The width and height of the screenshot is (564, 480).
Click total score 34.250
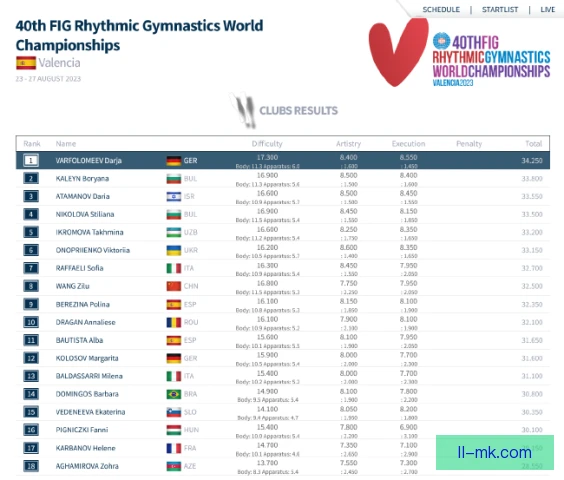tap(532, 161)
